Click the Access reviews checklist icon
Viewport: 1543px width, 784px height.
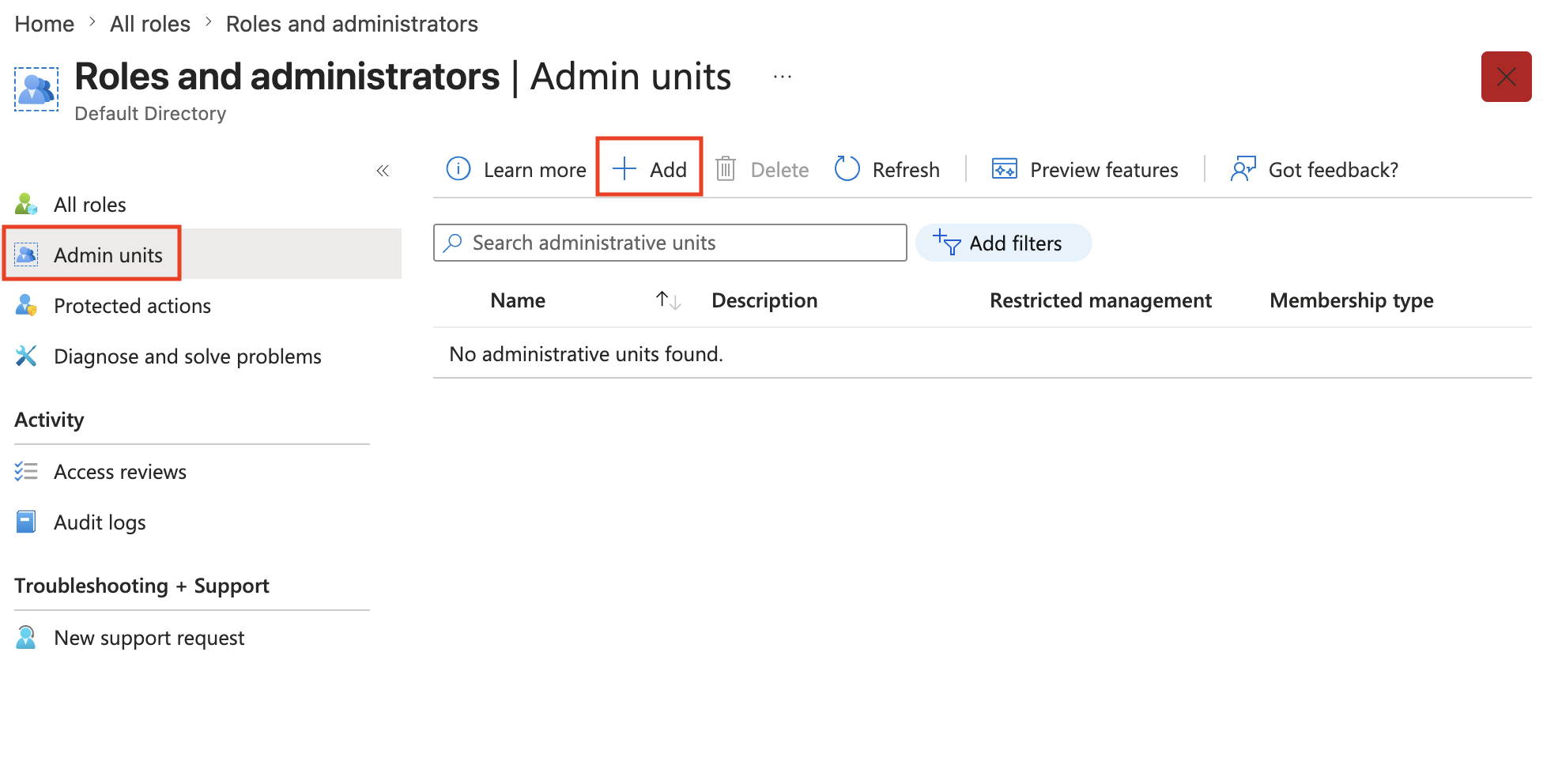26,472
